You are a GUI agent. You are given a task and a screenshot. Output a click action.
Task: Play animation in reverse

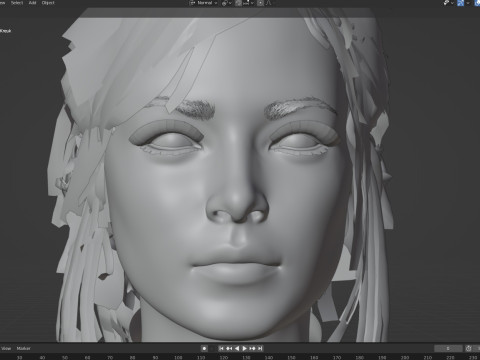pos(237,348)
